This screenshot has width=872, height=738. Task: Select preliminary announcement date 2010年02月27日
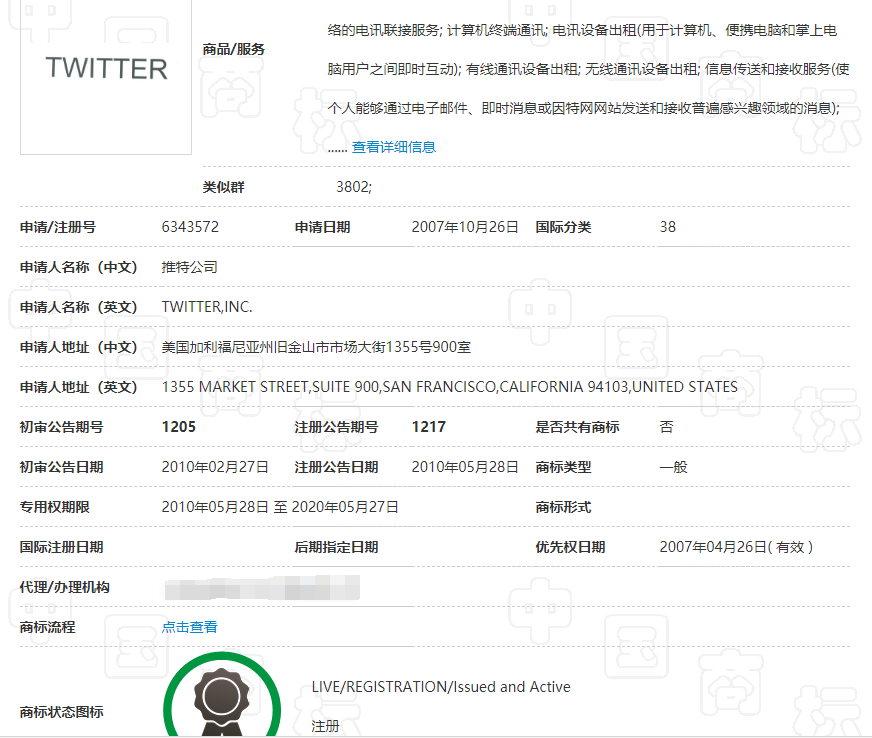215,467
